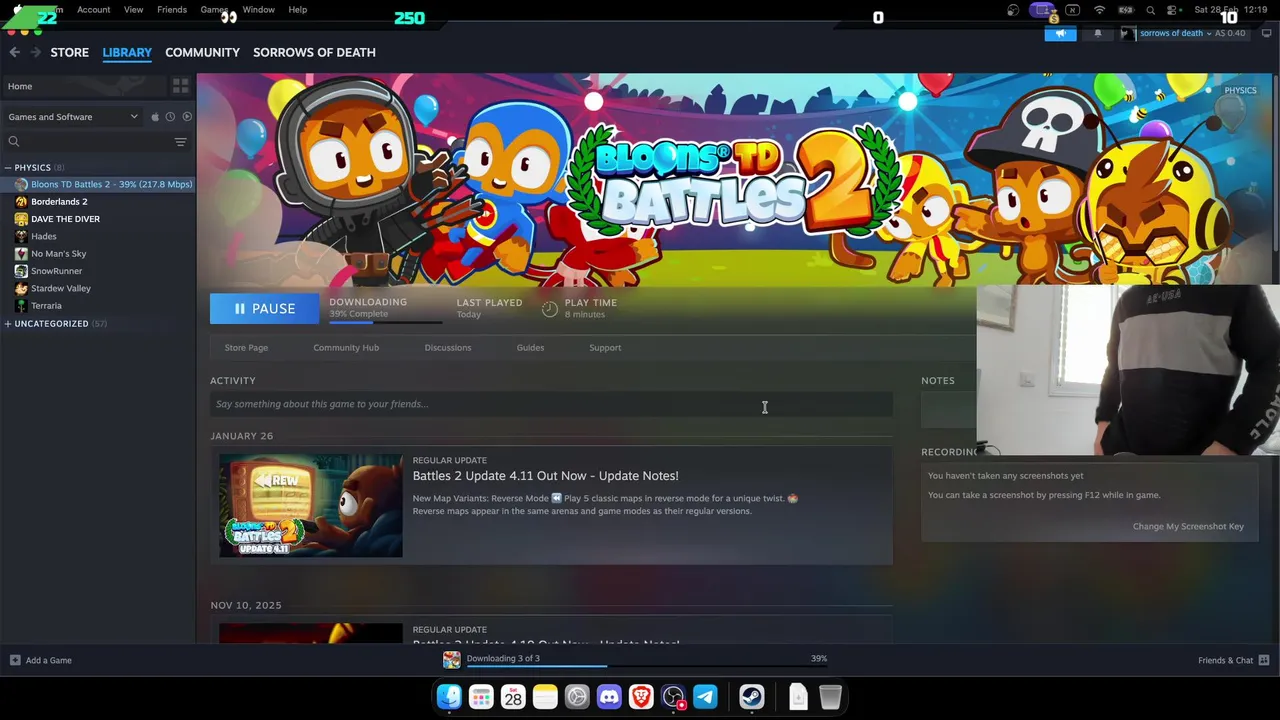Open Steam in the dock
The image size is (1280, 720).
tap(752, 697)
